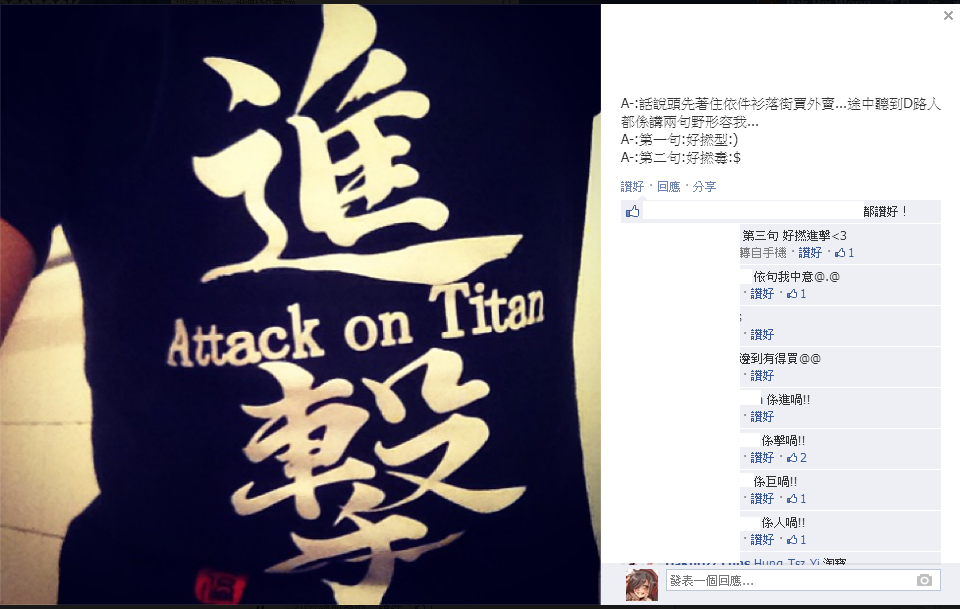The image size is (960, 609).
Task: Like the comment 係進喎!!
Action: click(x=762, y=417)
